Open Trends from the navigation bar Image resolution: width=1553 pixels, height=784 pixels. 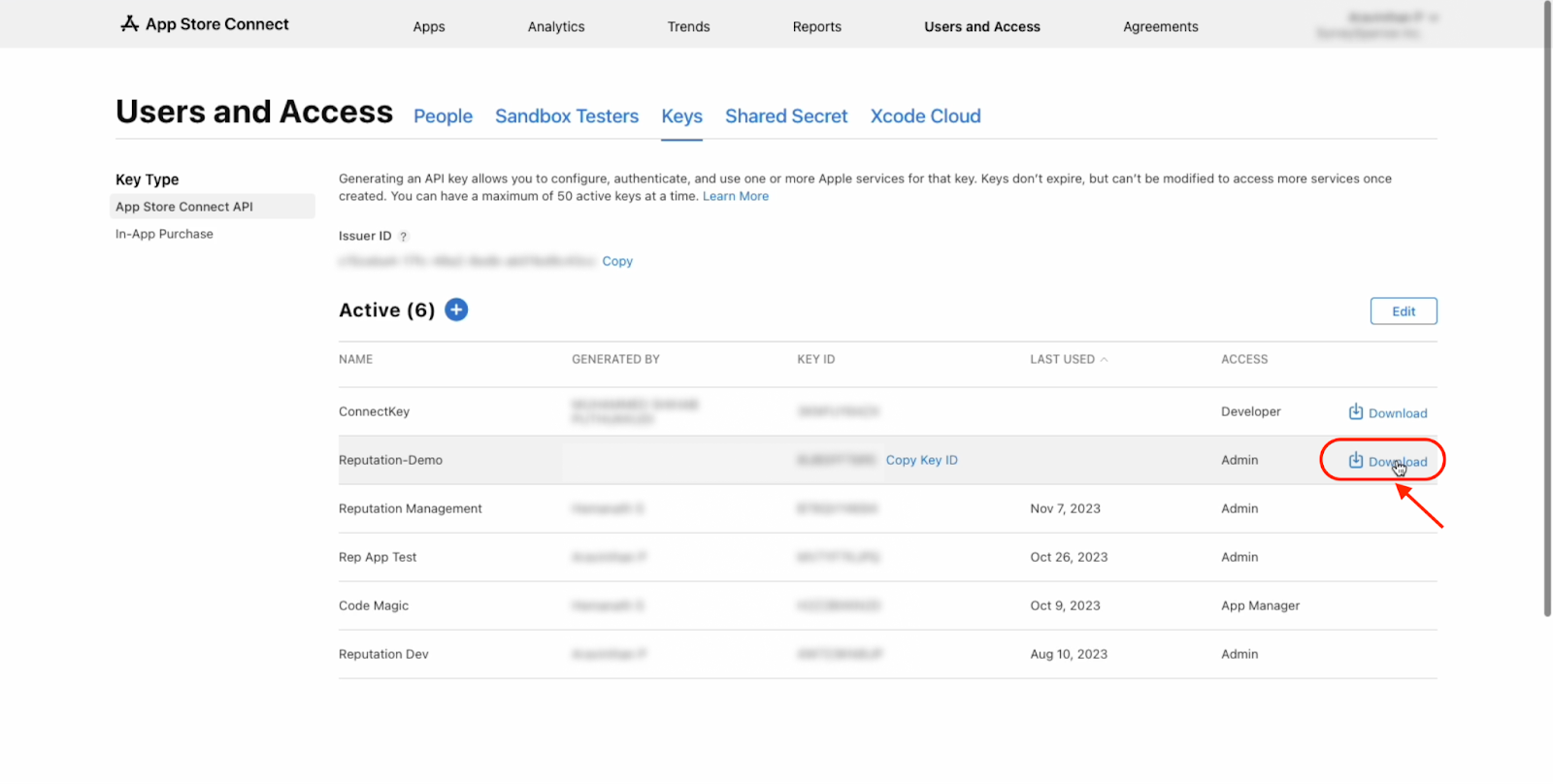tap(688, 27)
